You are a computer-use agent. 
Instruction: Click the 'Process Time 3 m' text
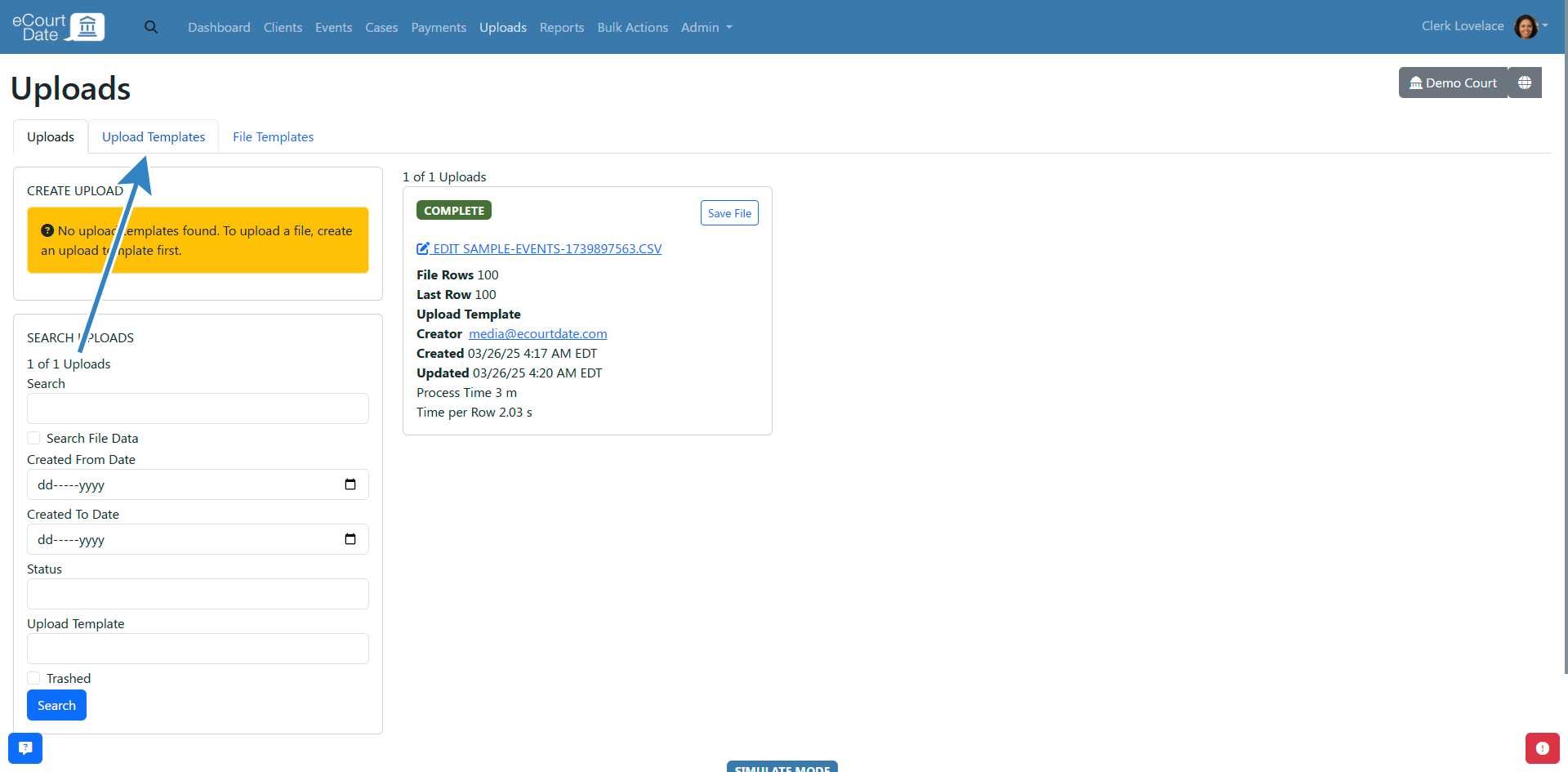(466, 392)
